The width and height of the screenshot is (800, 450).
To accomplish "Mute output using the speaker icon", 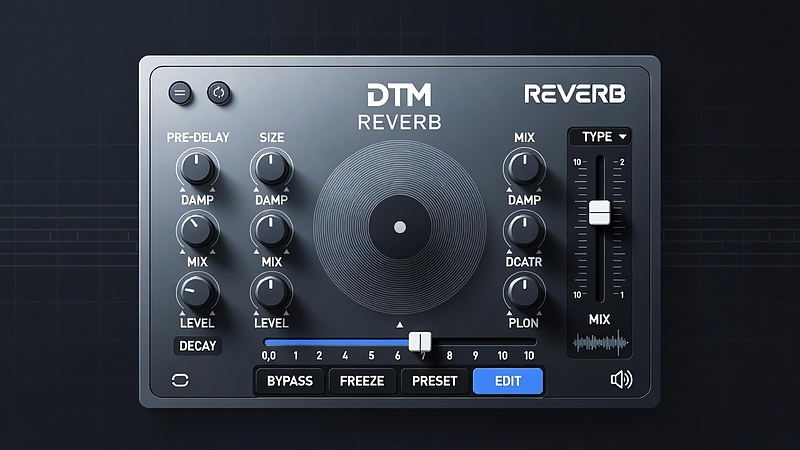I will 621,379.
